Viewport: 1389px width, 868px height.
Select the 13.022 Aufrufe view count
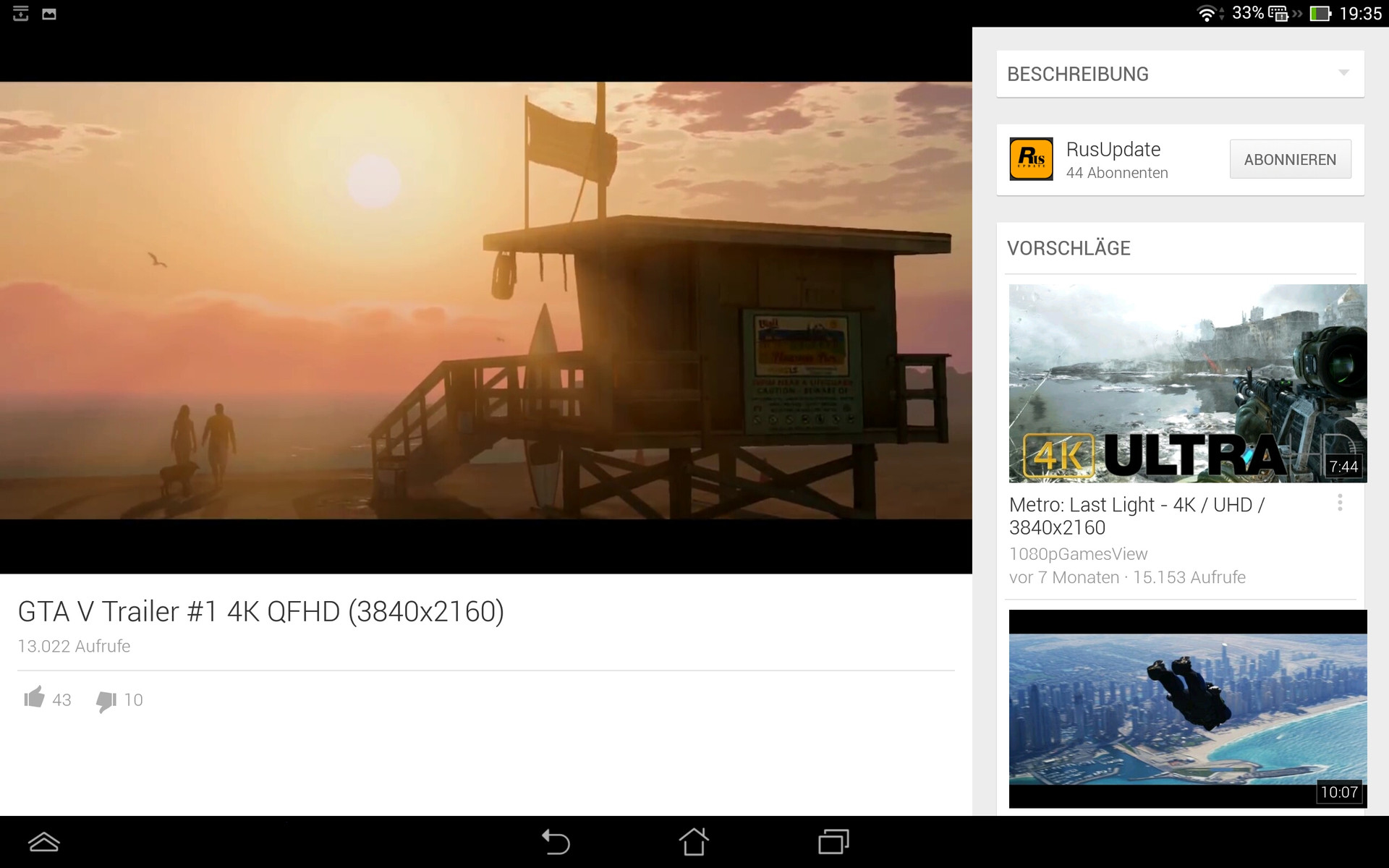[74, 646]
